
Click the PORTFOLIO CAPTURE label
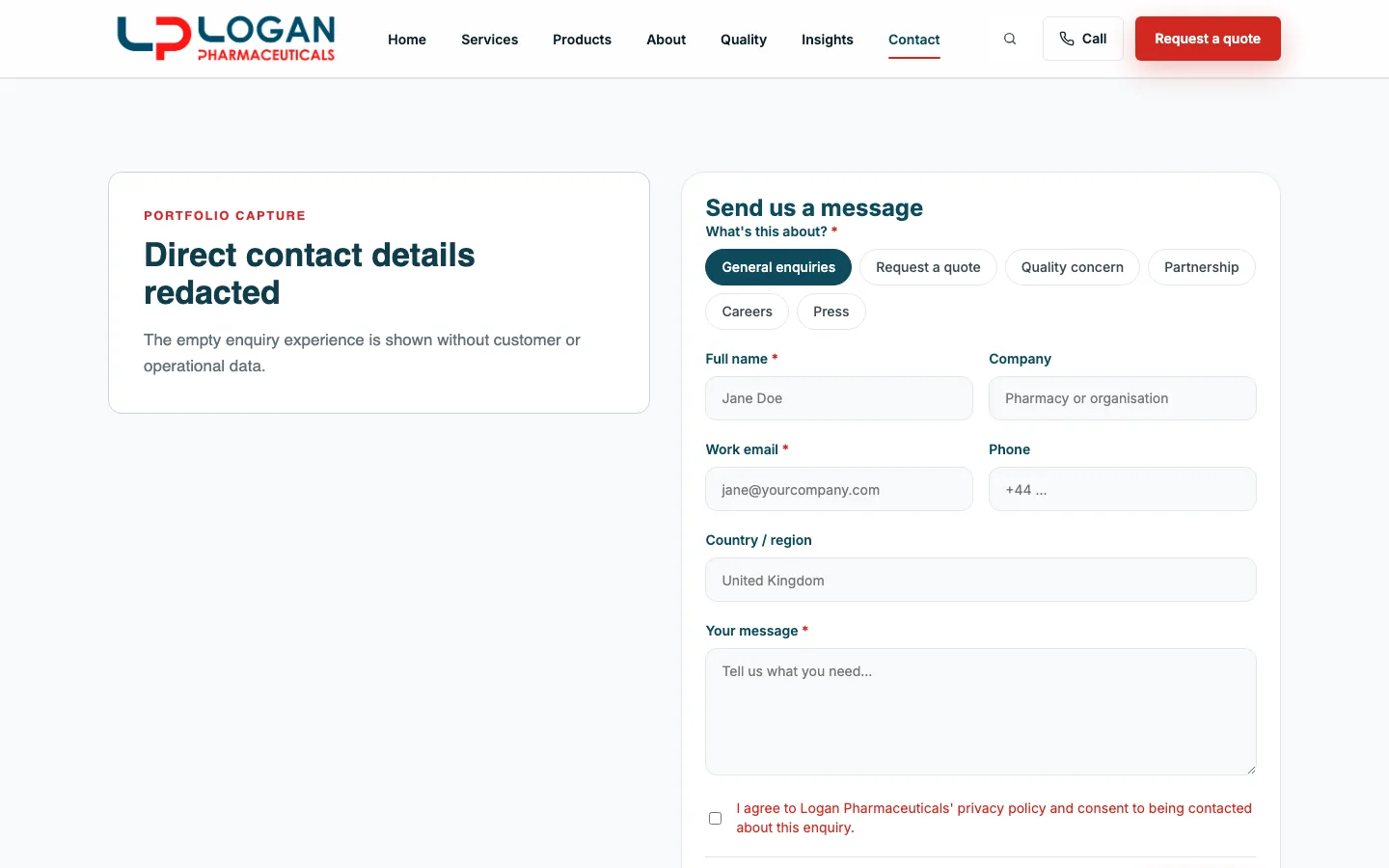click(x=225, y=216)
